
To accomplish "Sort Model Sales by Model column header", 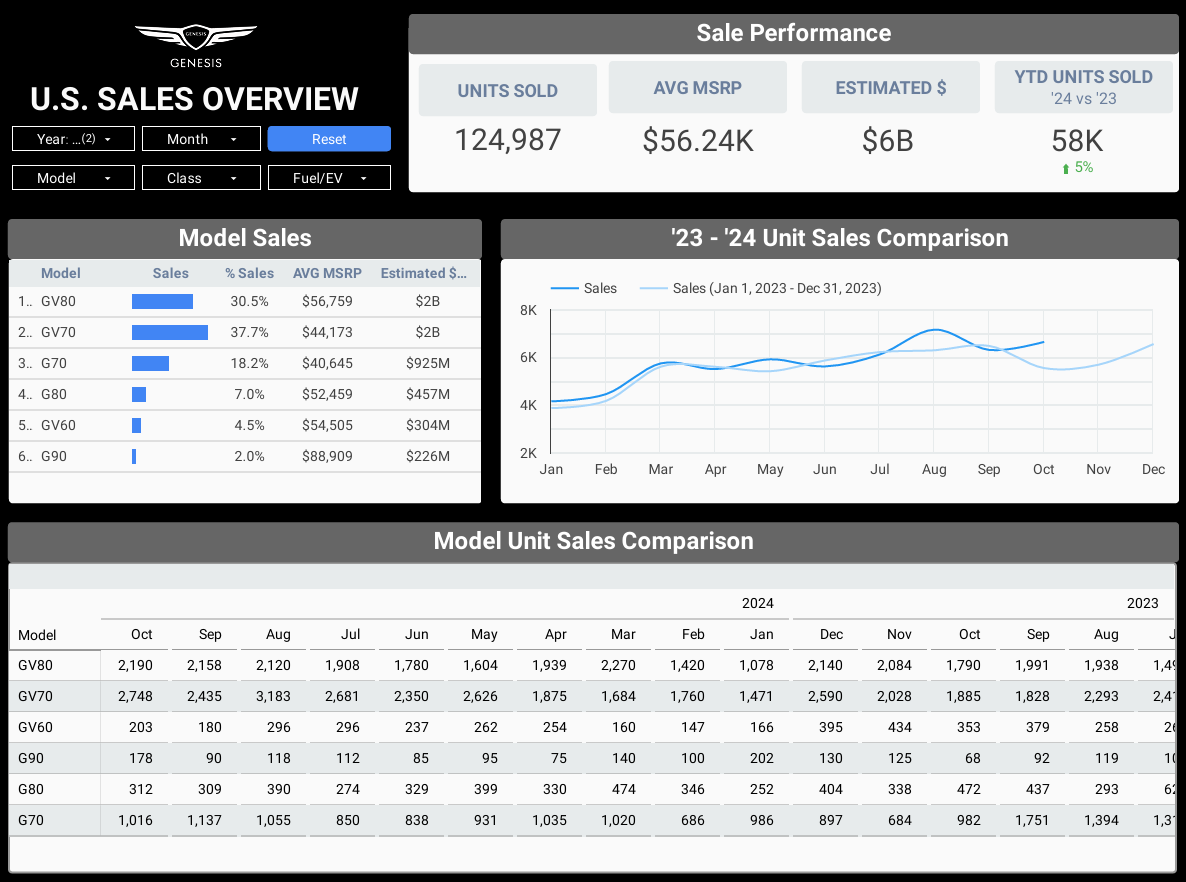I will (61, 273).
